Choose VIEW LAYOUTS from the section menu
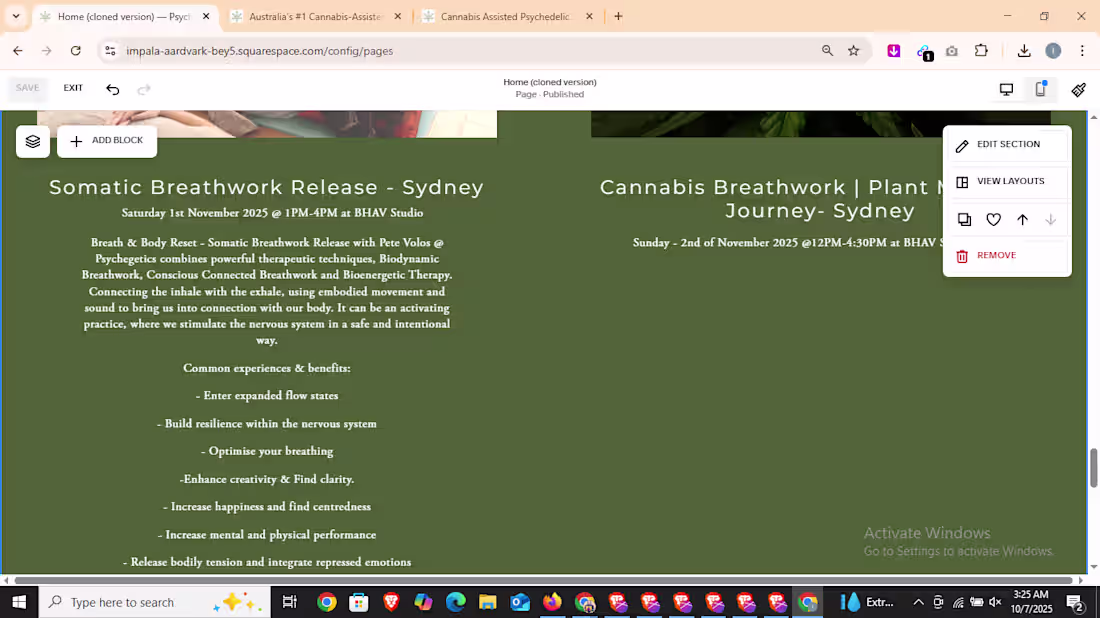This screenshot has height=618, width=1100. pos(1007,181)
